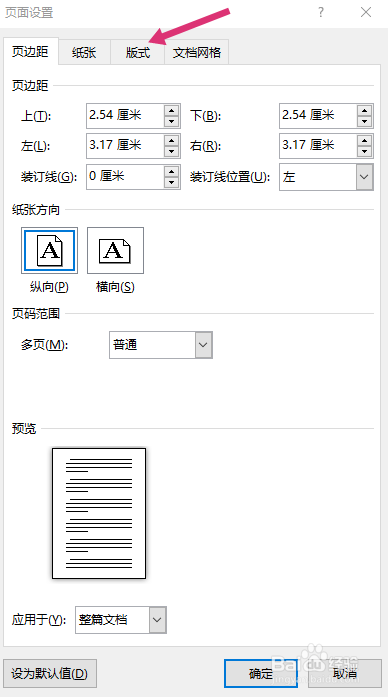Click the 纵向(P) label text
This screenshot has height=697, width=388.
[49, 287]
